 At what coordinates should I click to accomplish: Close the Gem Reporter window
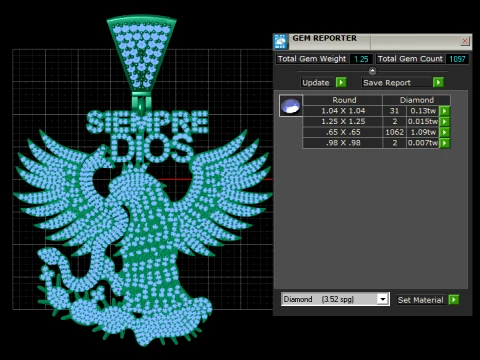tap(465, 41)
